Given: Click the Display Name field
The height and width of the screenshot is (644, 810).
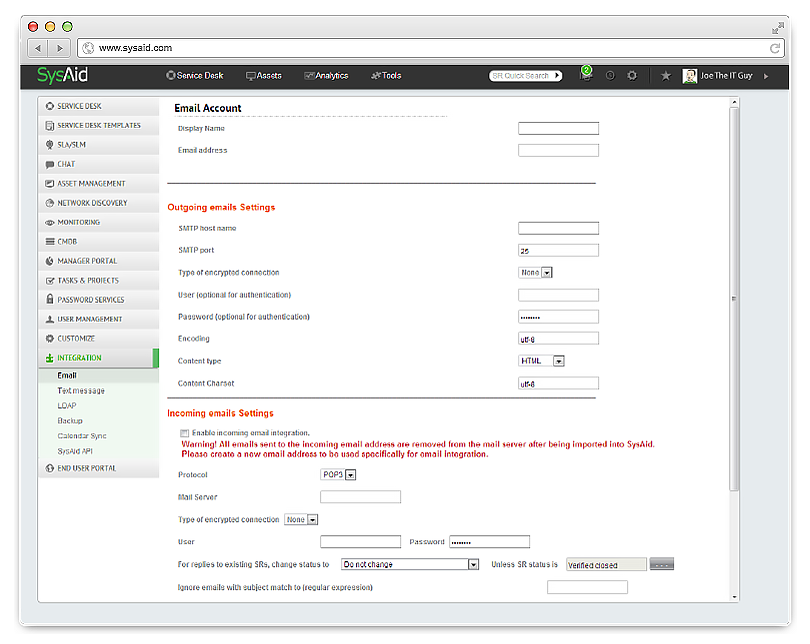Looking at the screenshot, I should tap(558, 128).
